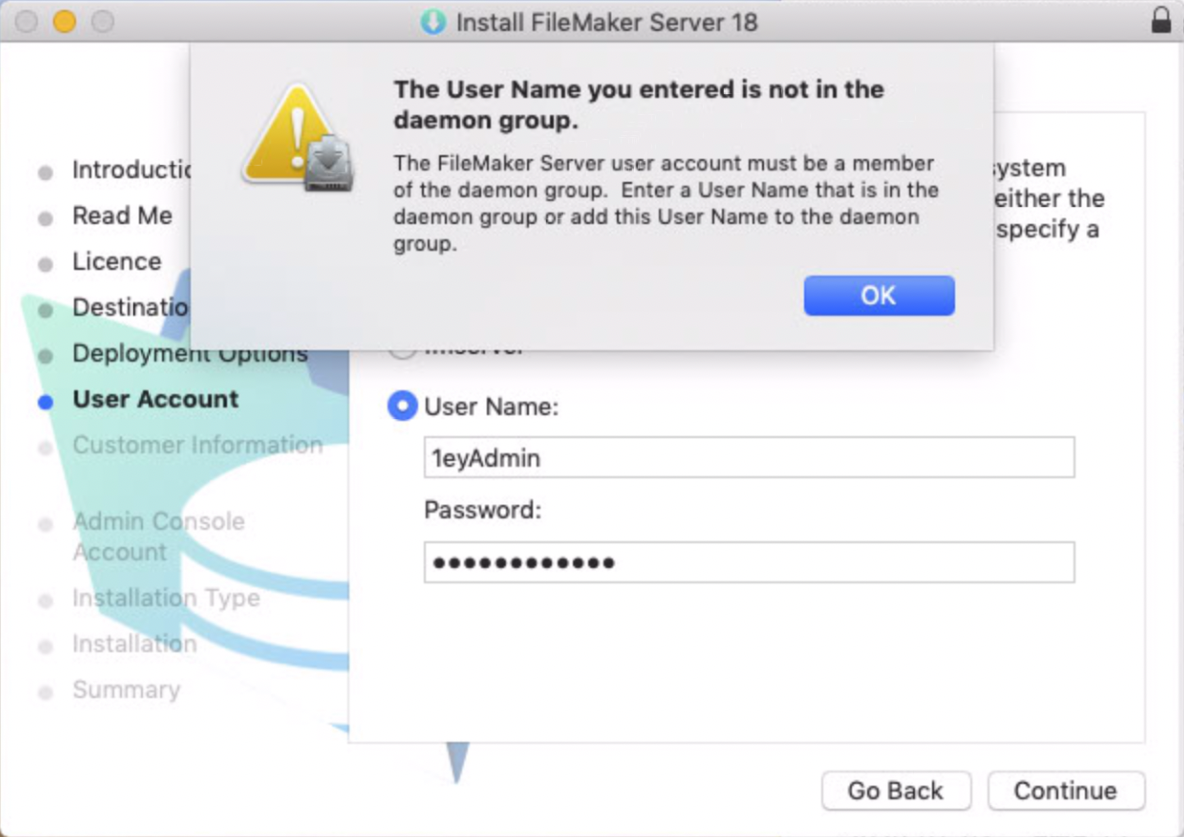Click the User Account step

[x=155, y=399]
